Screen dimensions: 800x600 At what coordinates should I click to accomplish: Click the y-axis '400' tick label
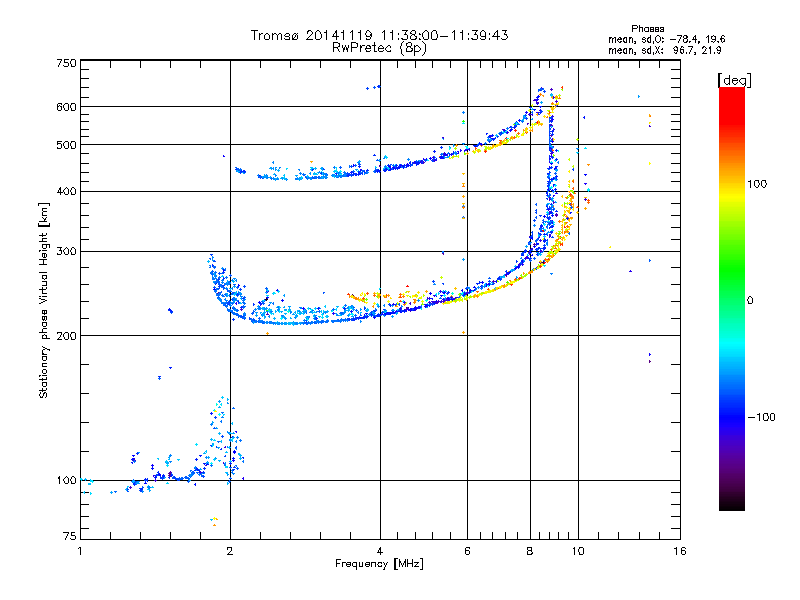67,192
